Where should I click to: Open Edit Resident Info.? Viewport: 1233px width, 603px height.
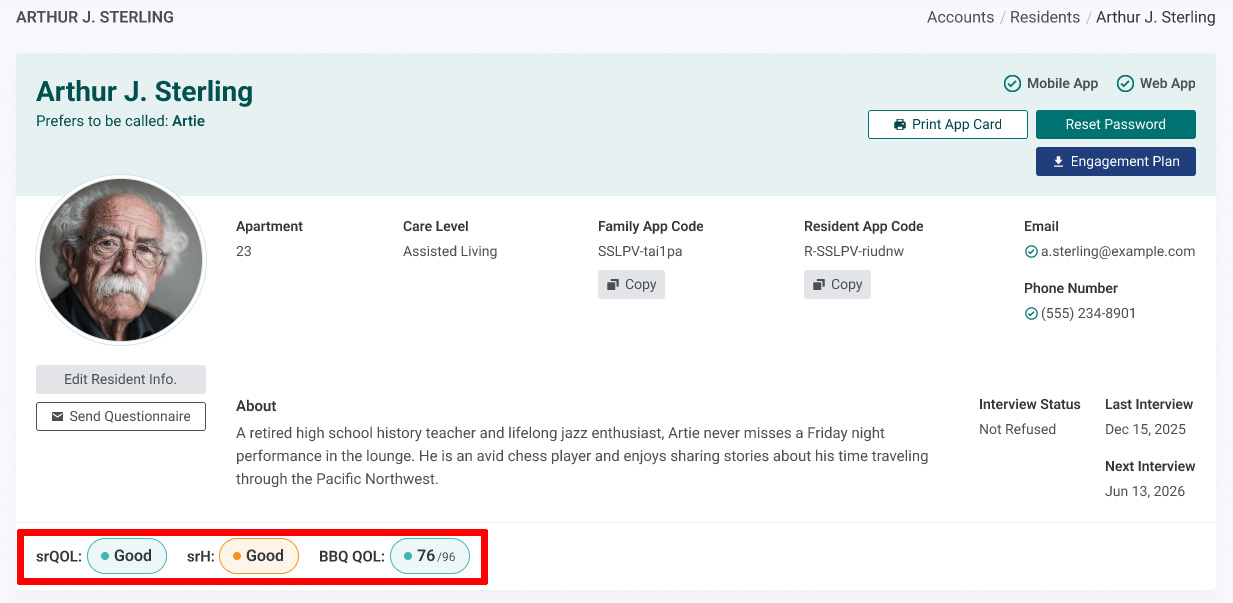[121, 379]
